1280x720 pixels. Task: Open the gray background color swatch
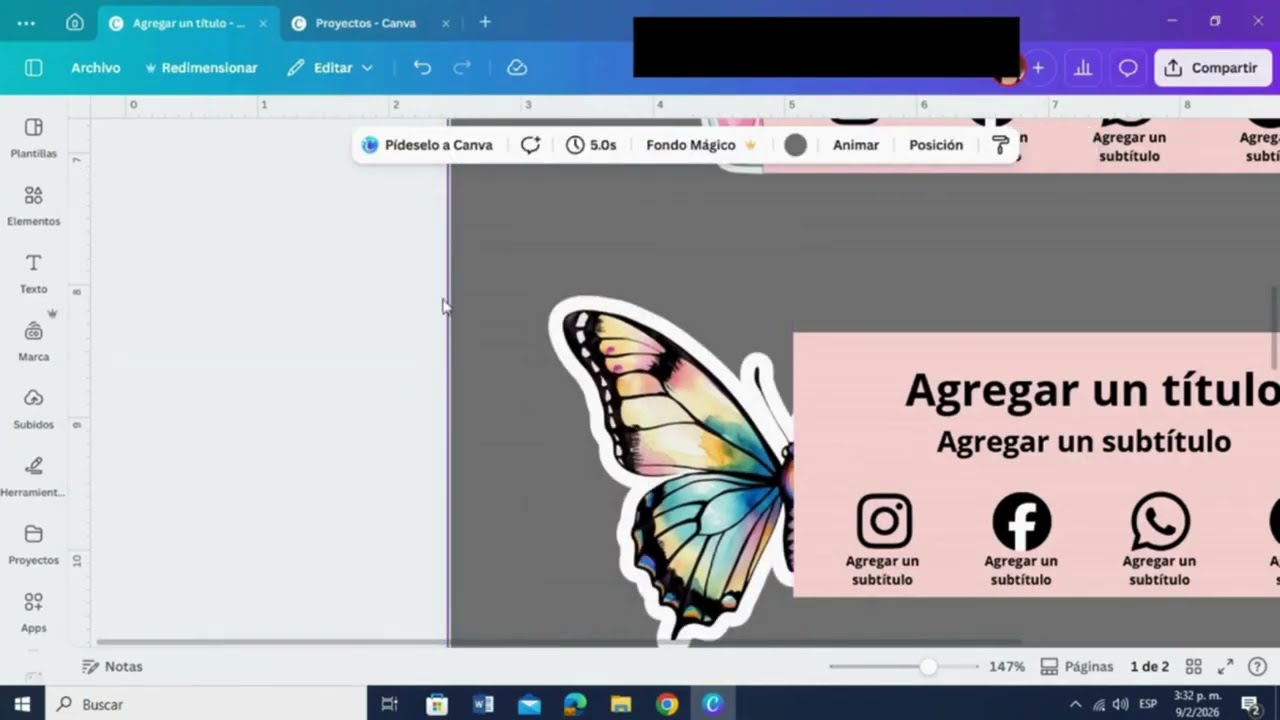[x=795, y=145]
